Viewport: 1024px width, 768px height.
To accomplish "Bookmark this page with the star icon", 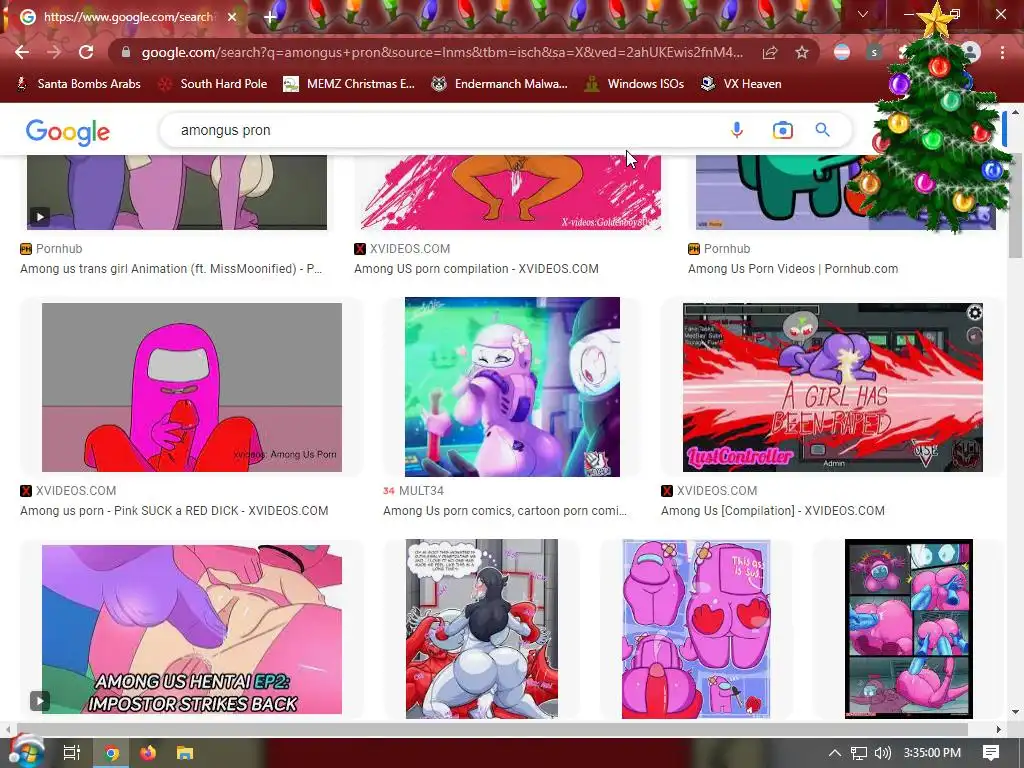I will (x=802, y=52).
